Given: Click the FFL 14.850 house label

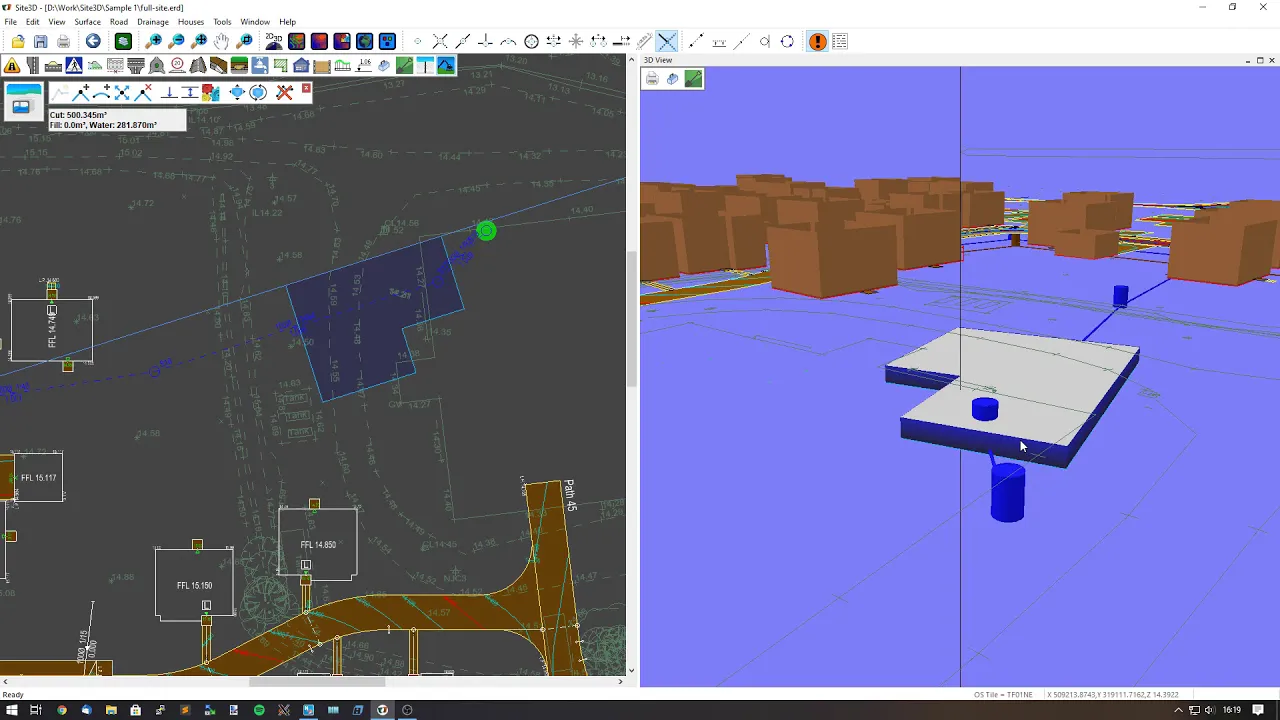Looking at the screenshot, I should tap(318, 545).
